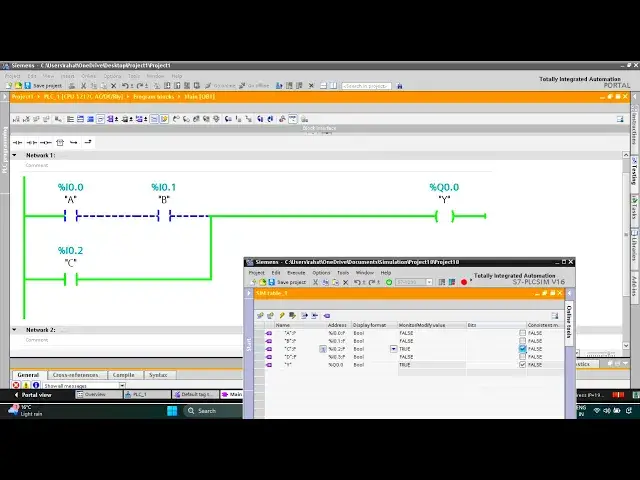Select contact "B" at %I0.1

point(164,216)
